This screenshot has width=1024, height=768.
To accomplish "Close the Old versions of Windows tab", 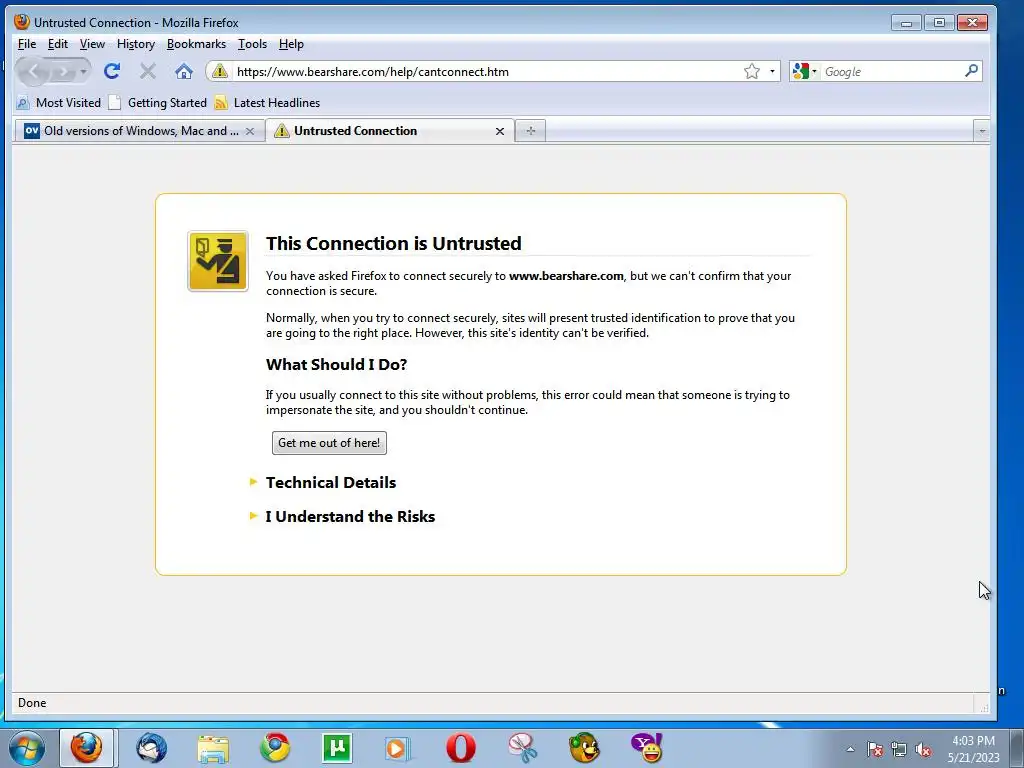I will (249, 131).
